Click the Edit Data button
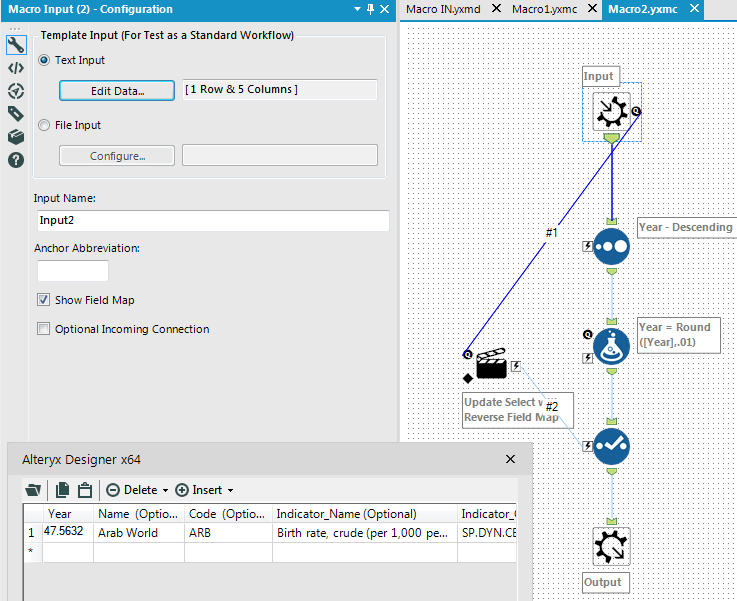This screenshot has width=737, height=601. (117, 91)
